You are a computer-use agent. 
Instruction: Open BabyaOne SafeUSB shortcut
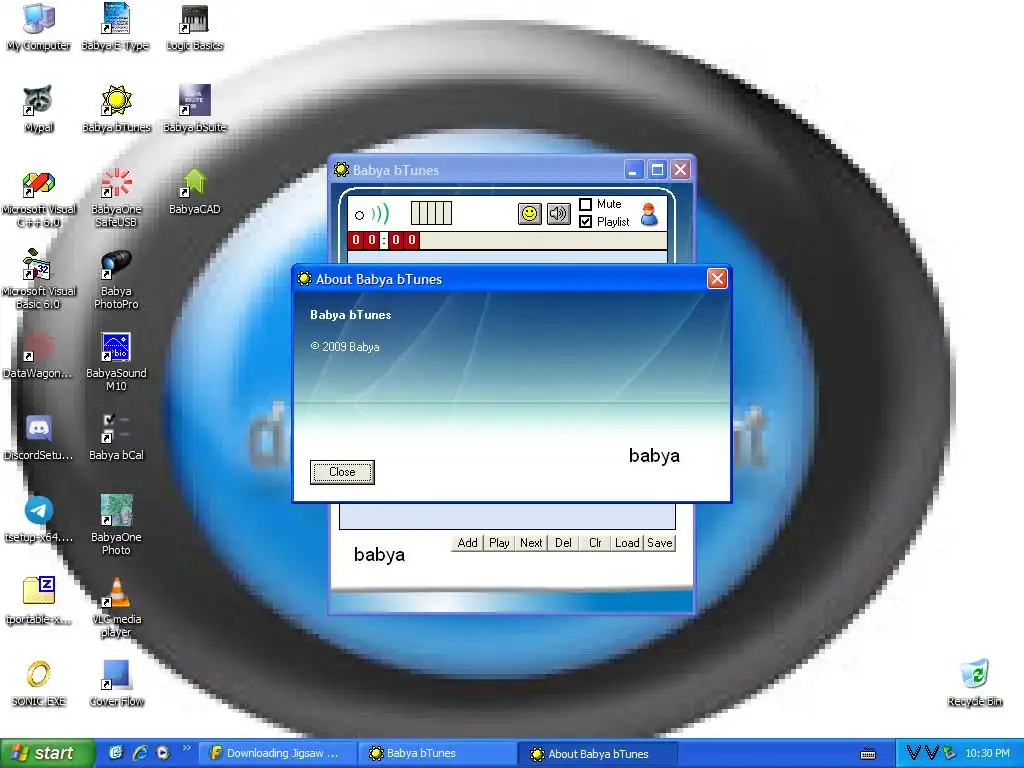(x=116, y=199)
